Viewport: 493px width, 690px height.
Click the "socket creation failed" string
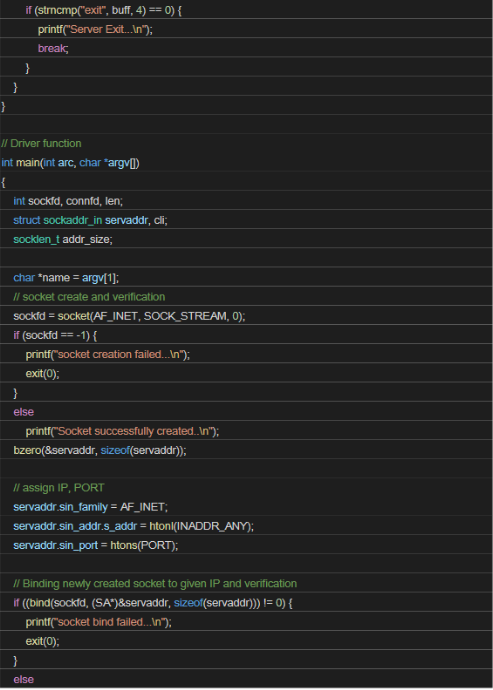pos(119,354)
